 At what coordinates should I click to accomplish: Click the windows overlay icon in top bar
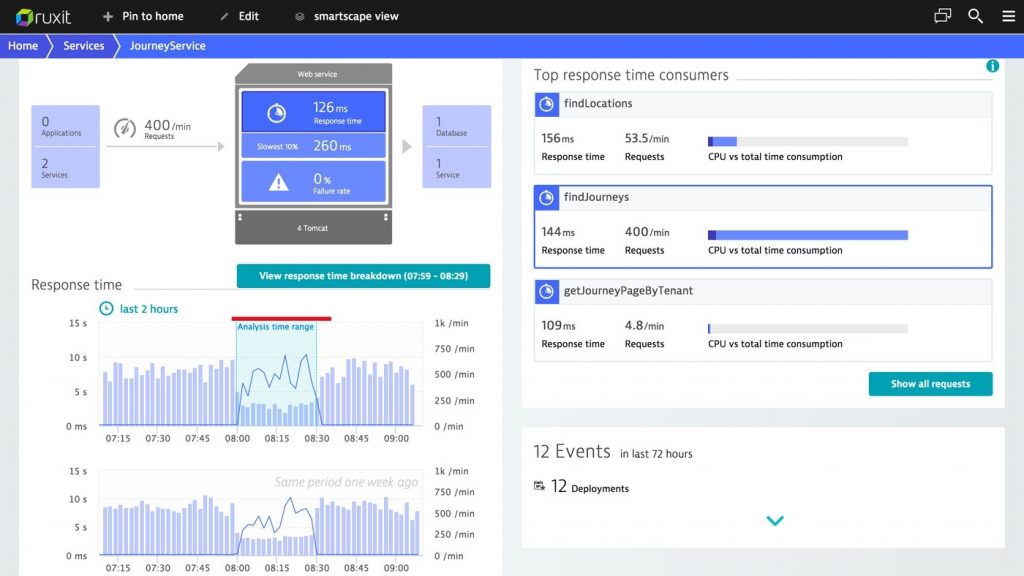pos(942,16)
